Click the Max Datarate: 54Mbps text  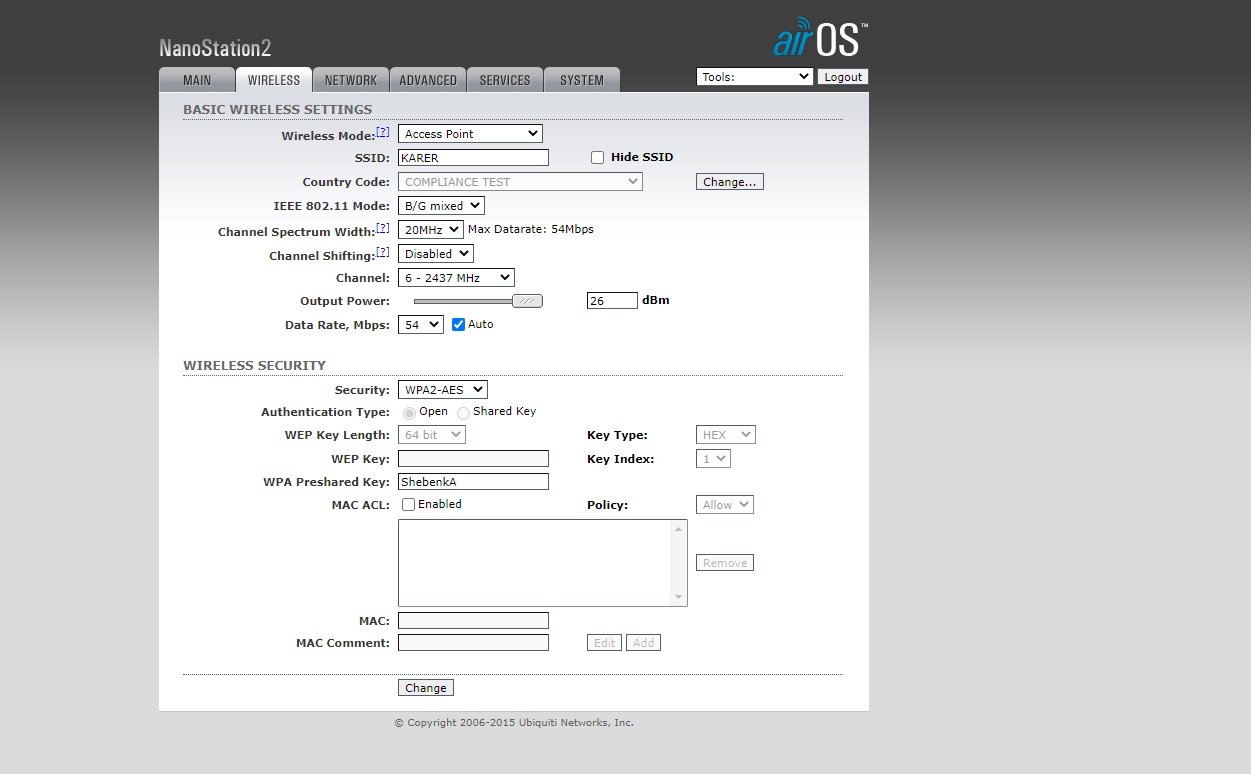coord(530,229)
